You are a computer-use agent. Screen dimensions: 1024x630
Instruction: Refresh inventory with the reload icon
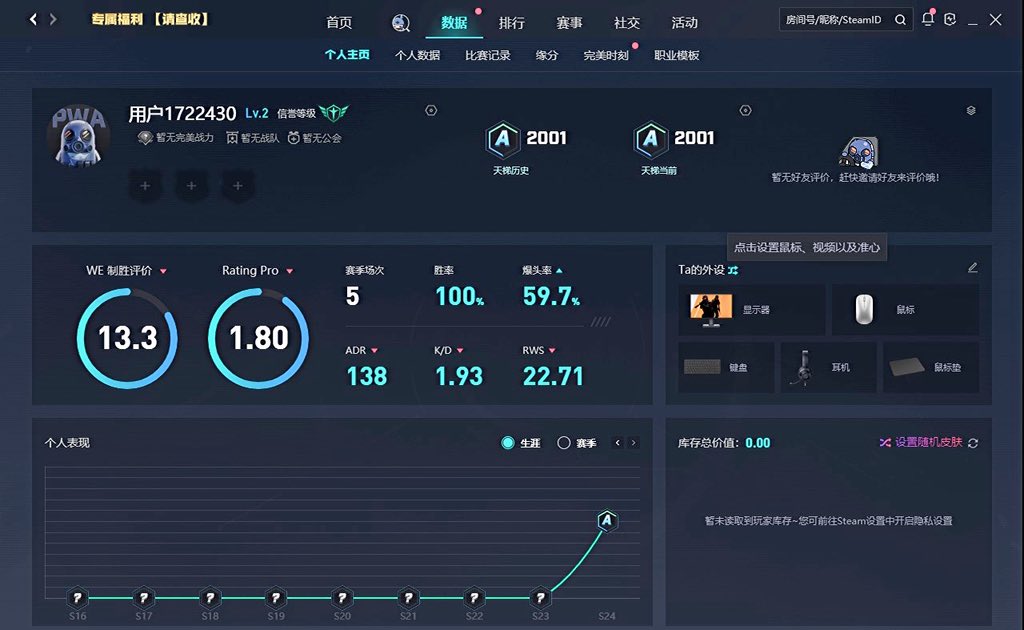click(973, 443)
